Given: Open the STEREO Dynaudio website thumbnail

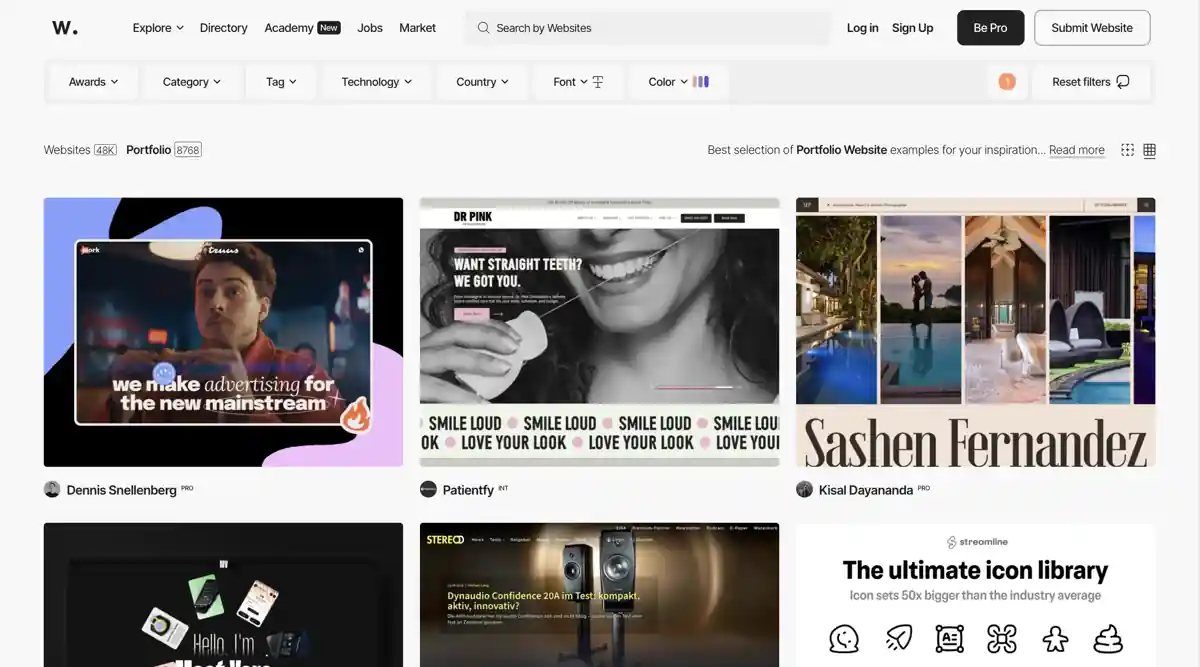Looking at the screenshot, I should coord(599,595).
